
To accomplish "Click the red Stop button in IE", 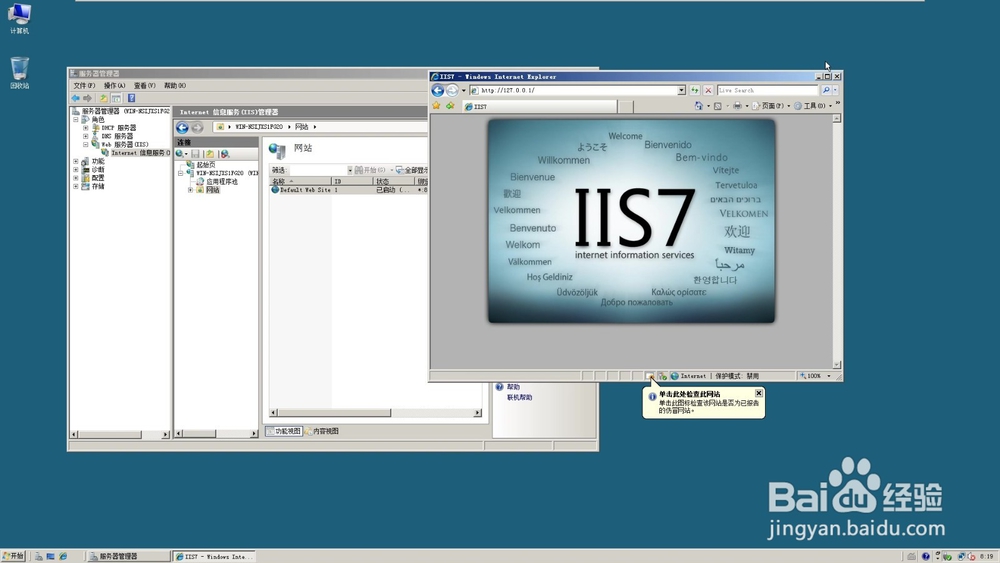I will pos(707,91).
